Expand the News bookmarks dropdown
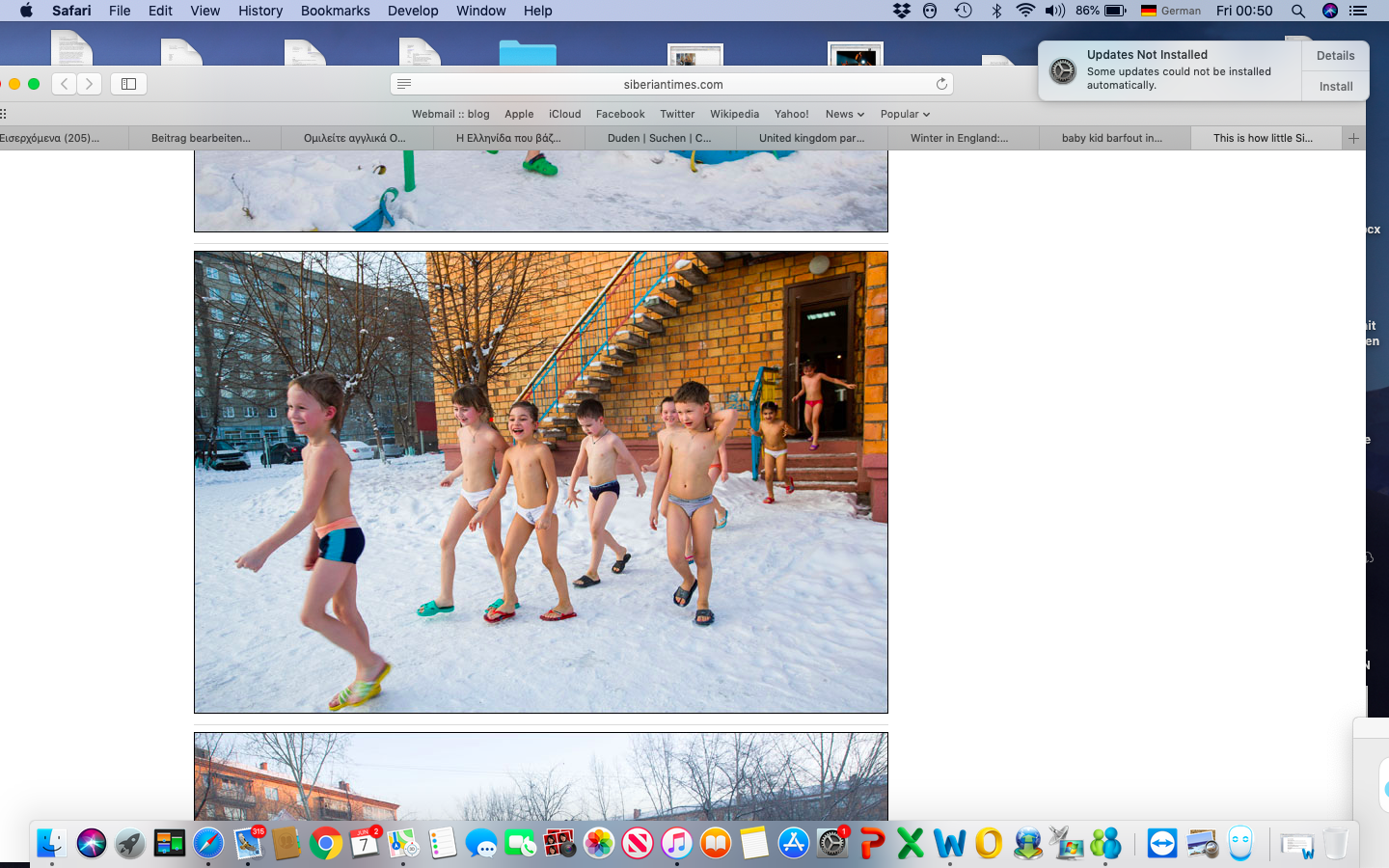1389x868 pixels. click(x=844, y=114)
